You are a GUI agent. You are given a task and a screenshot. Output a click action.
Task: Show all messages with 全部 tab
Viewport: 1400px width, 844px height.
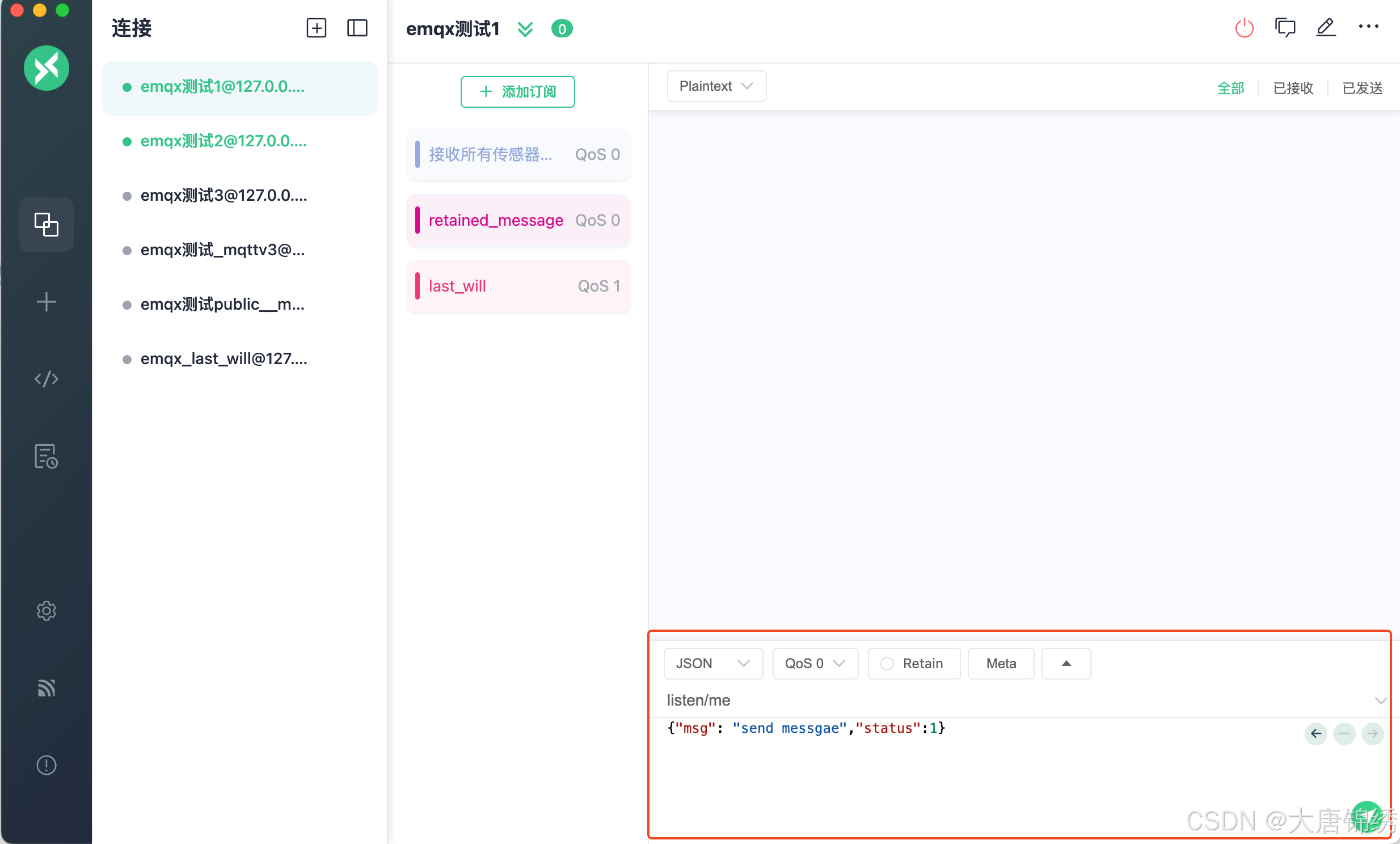click(x=1231, y=88)
